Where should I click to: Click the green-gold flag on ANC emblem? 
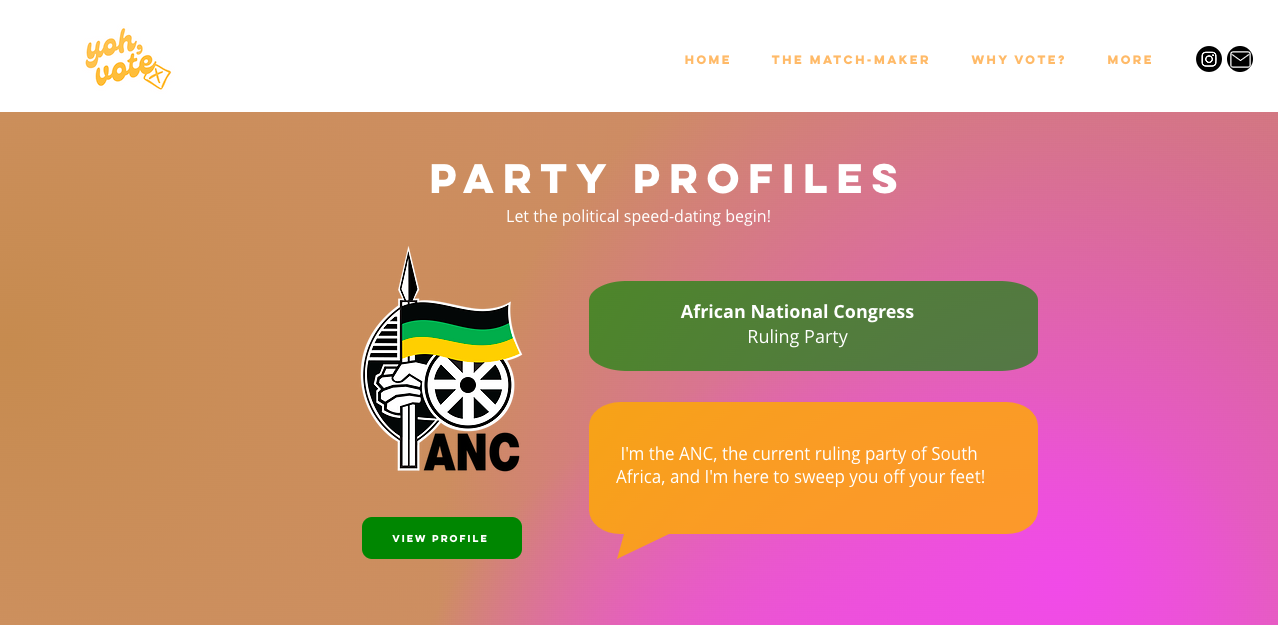coord(459,331)
